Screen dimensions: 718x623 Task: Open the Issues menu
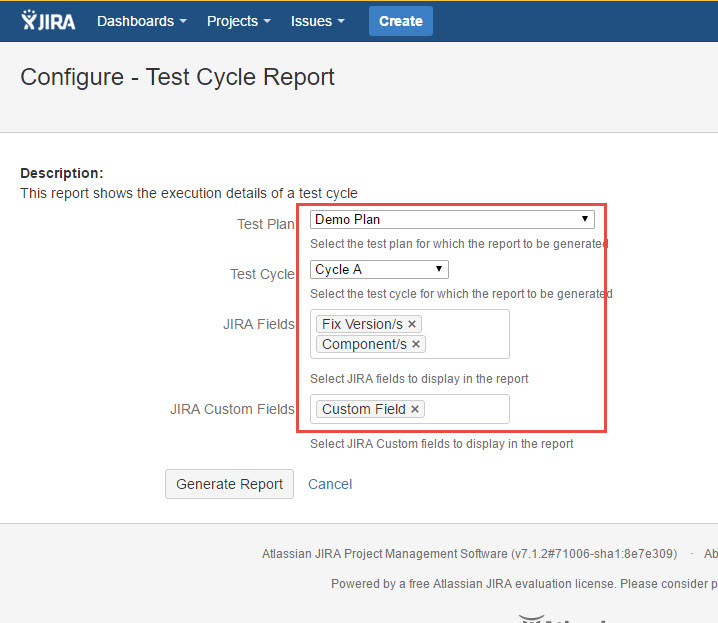(318, 21)
